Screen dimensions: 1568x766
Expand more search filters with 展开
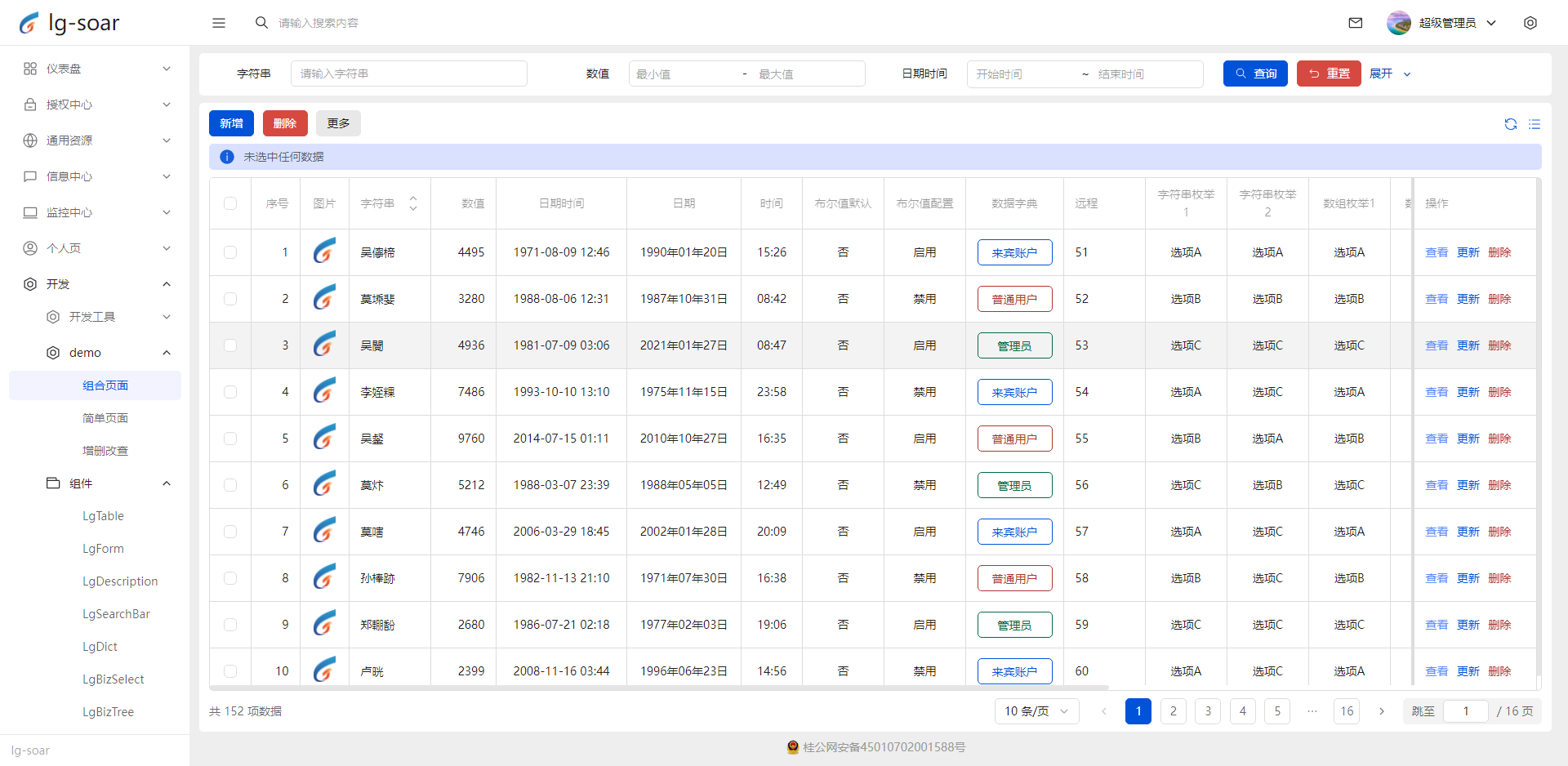point(1390,73)
